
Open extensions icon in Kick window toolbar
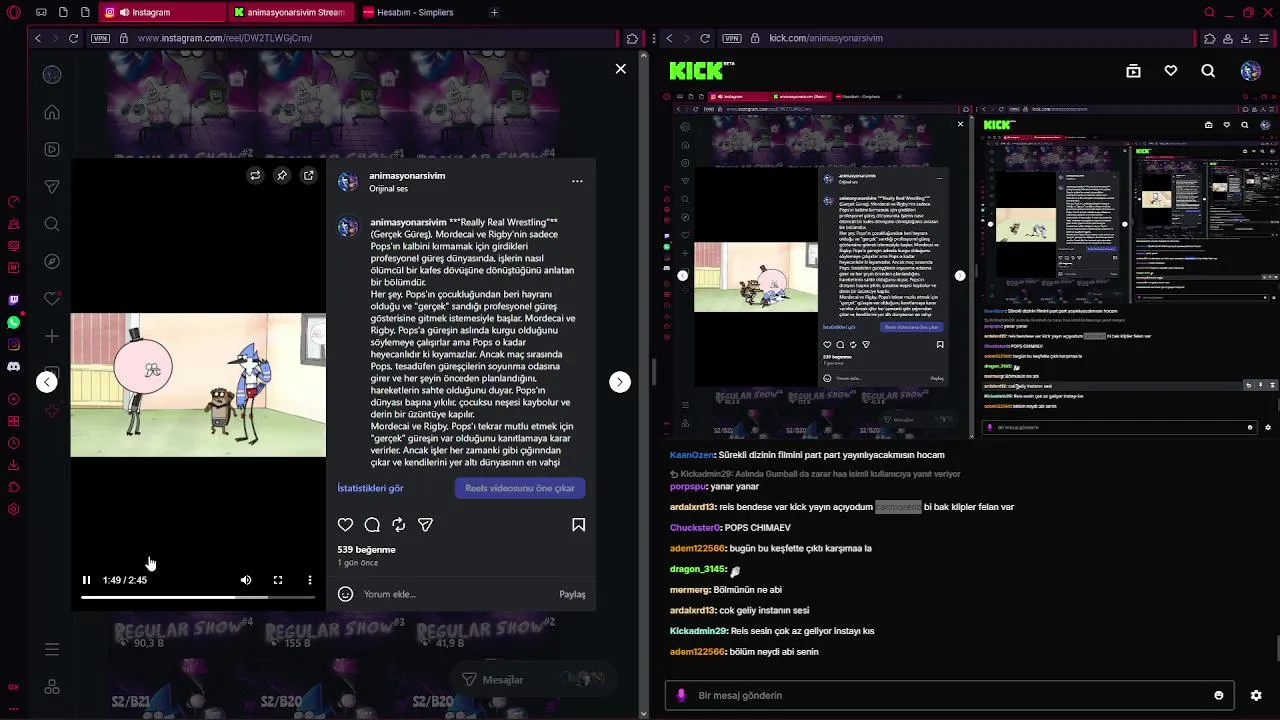(x=1210, y=38)
